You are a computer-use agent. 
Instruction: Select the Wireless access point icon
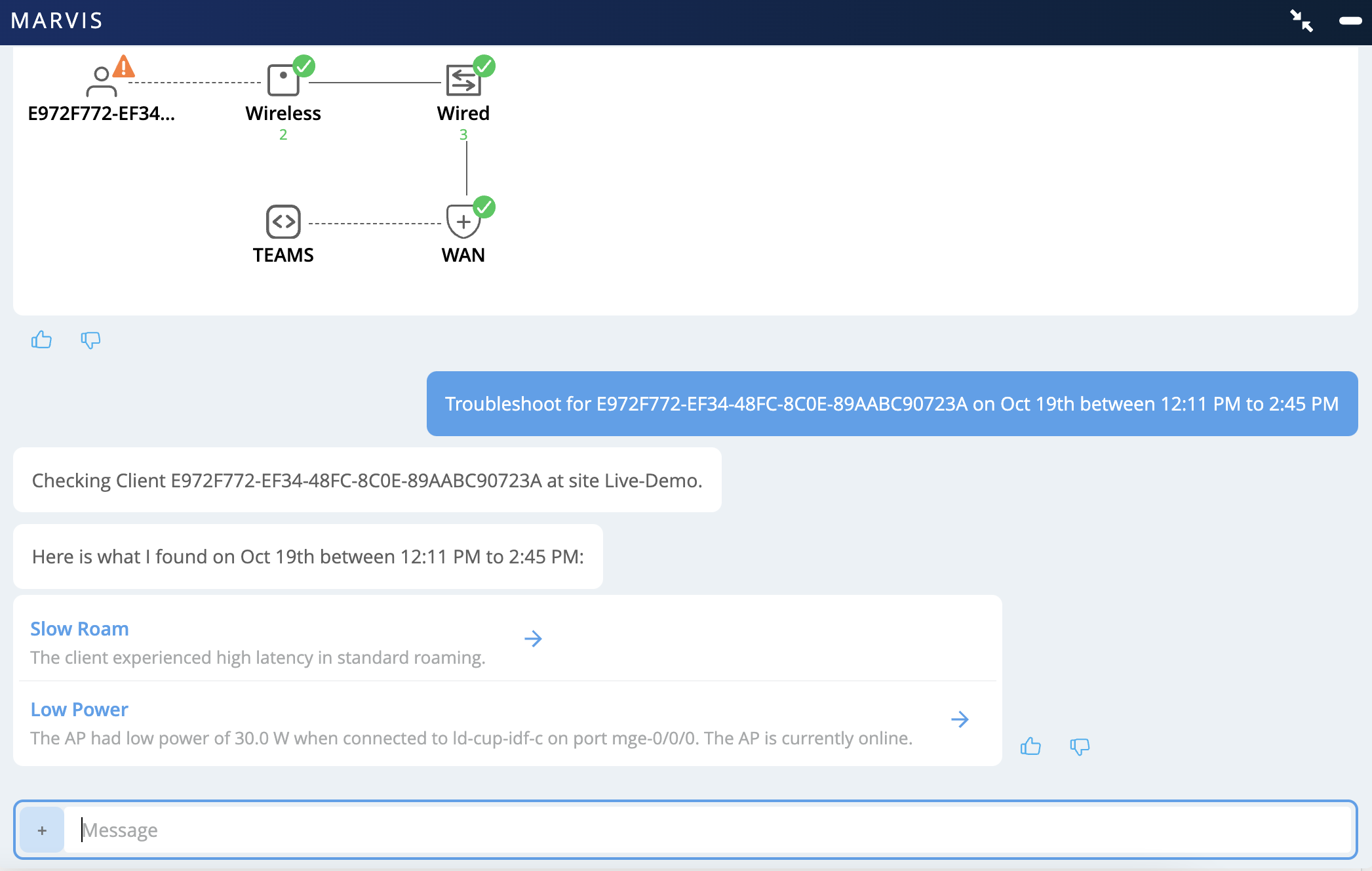(283, 81)
